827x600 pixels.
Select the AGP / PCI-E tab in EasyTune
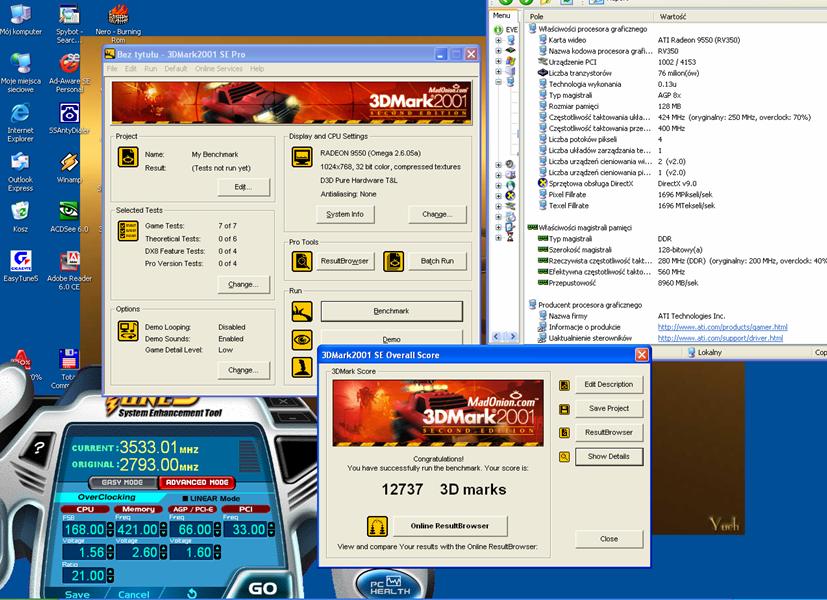coord(194,509)
